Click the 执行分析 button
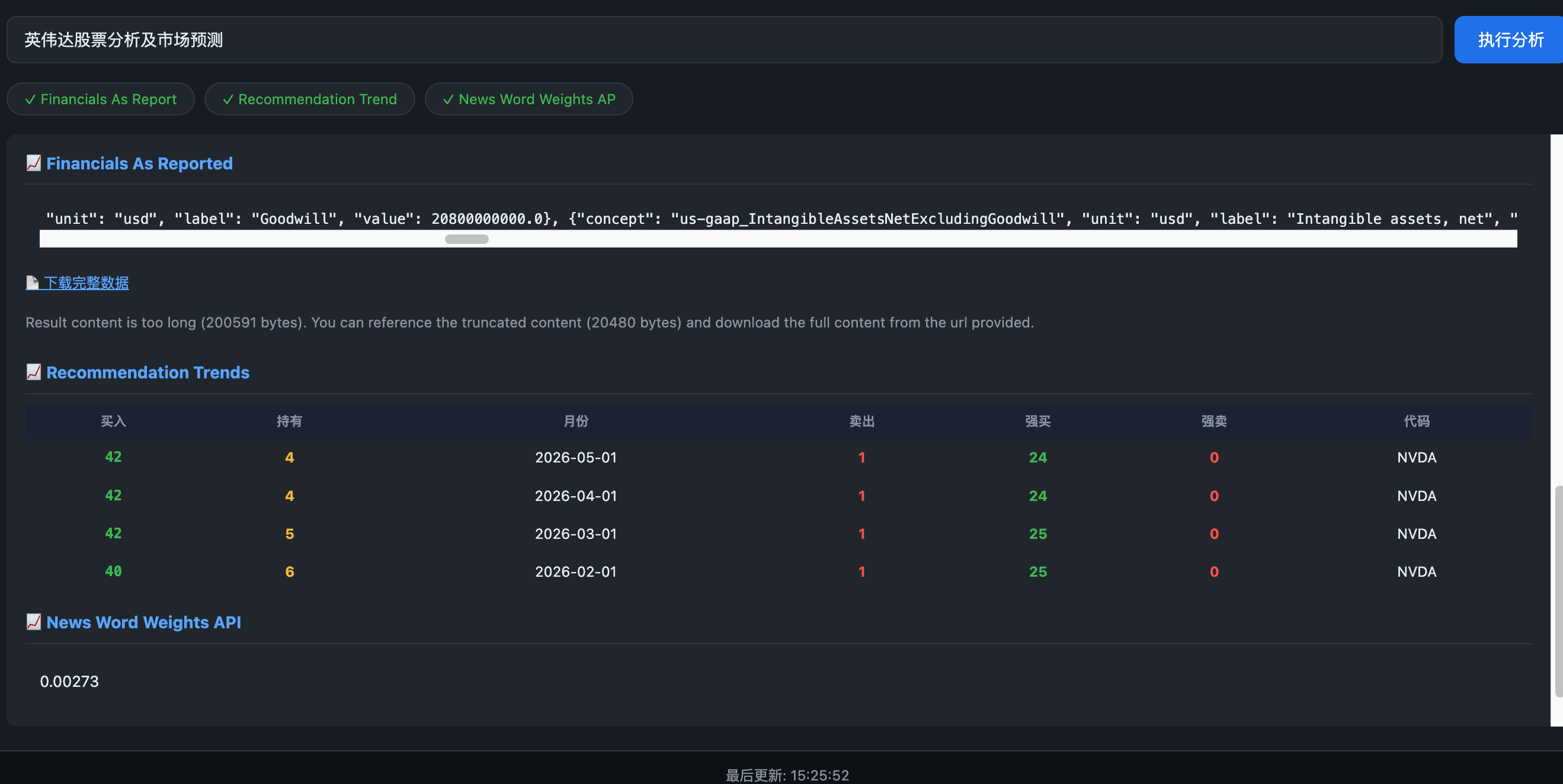Screen dimensions: 1563x784 [1508, 40]
